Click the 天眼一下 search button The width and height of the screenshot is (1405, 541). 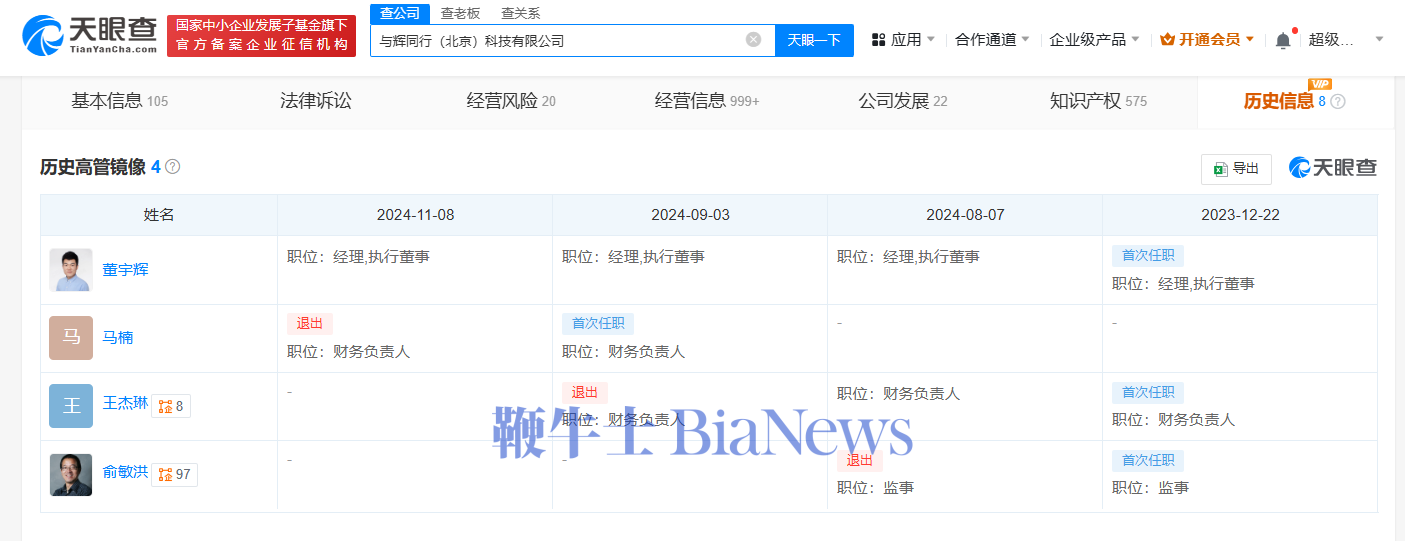[x=814, y=40]
